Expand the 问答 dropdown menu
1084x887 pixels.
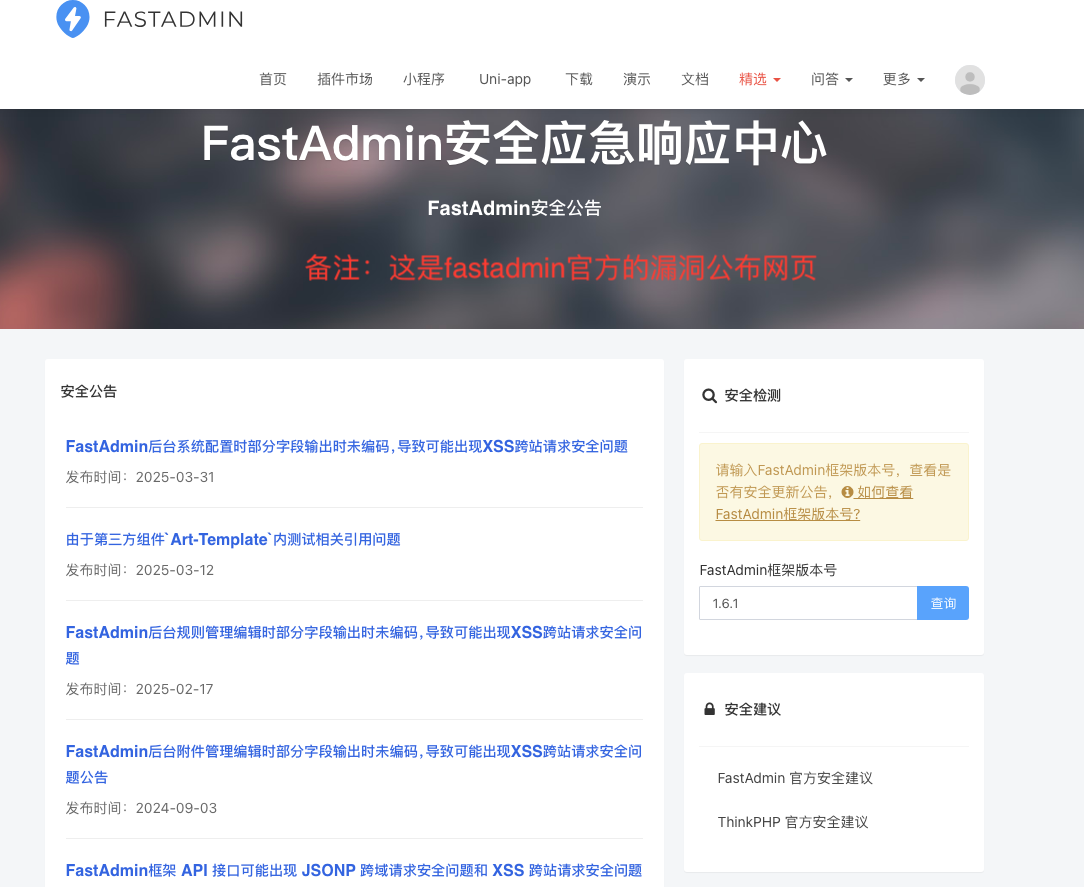tap(831, 79)
